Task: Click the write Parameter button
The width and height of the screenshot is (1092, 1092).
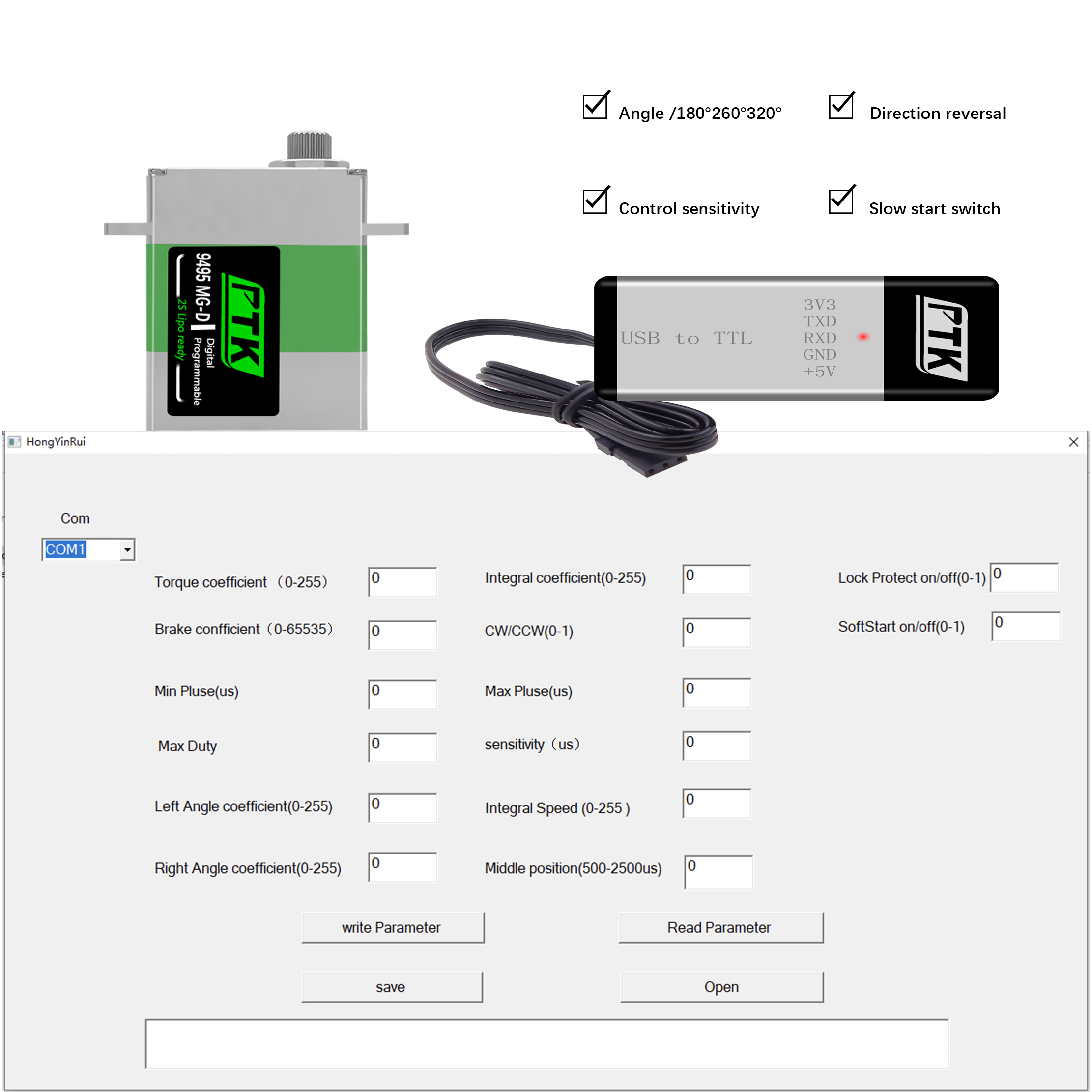Action: [393, 927]
